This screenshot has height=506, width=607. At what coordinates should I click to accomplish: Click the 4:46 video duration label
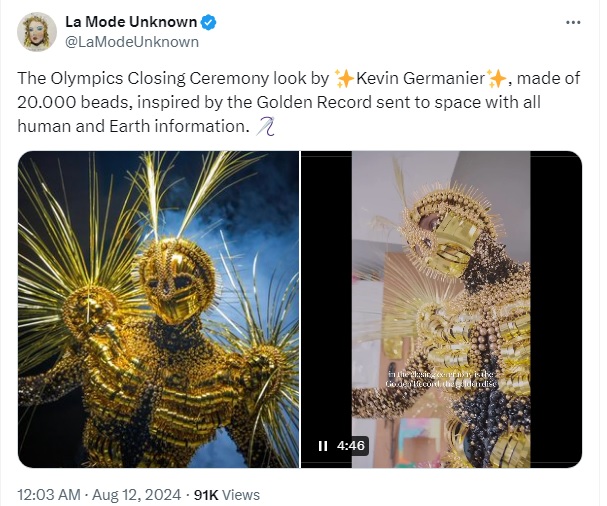click(x=351, y=446)
